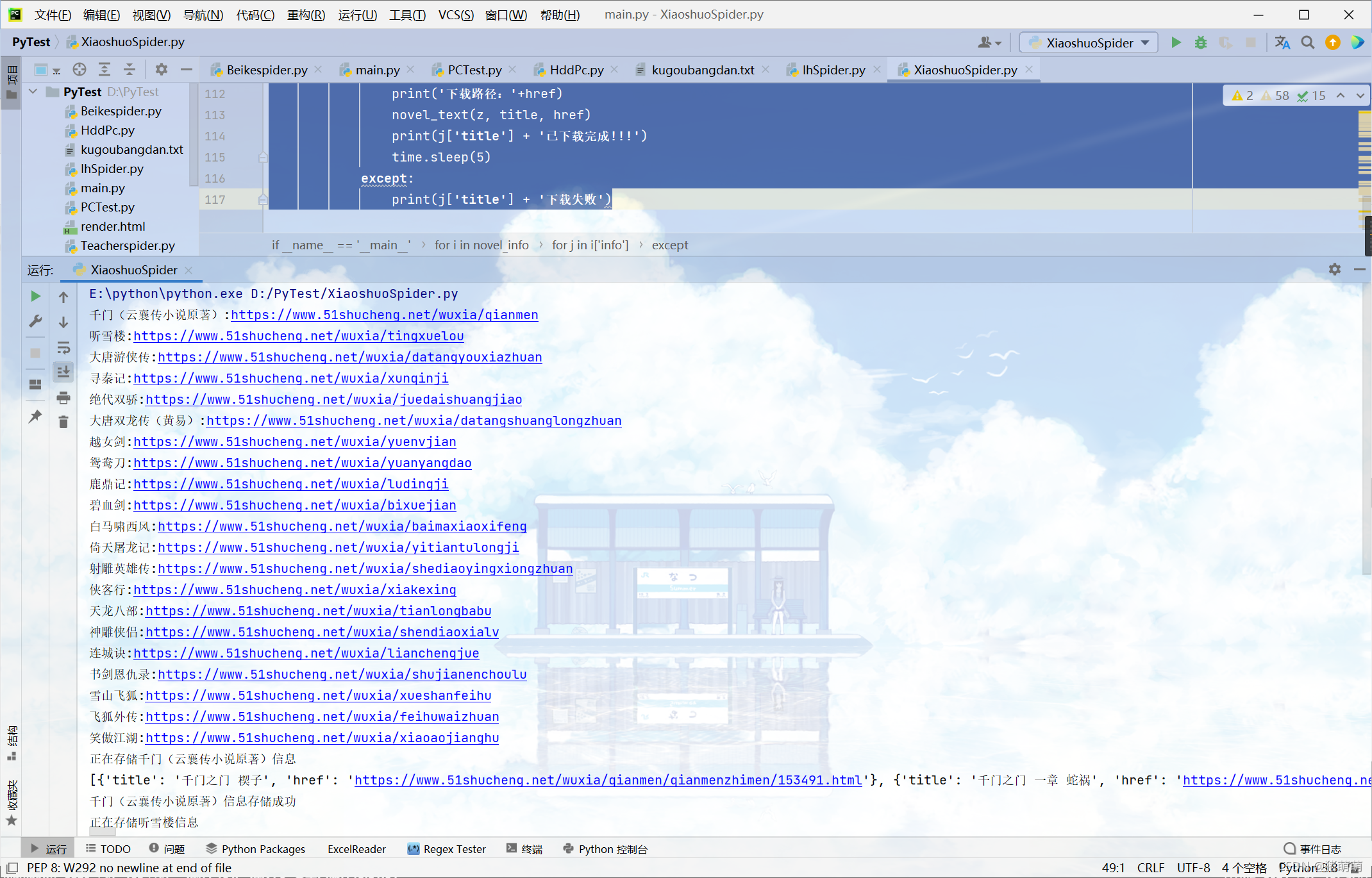Switch to the Beikespider.py editor tab

tap(267, 70)
